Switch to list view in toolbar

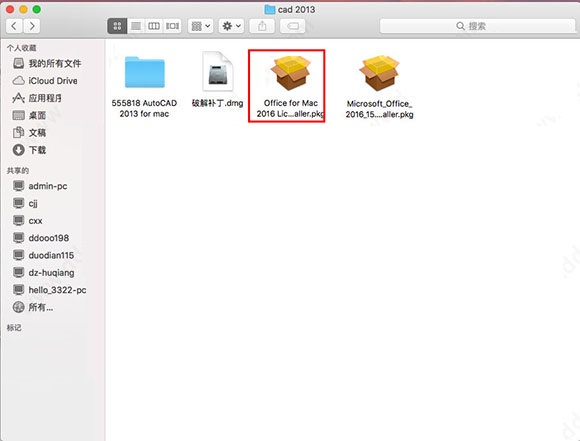[136, 26]
